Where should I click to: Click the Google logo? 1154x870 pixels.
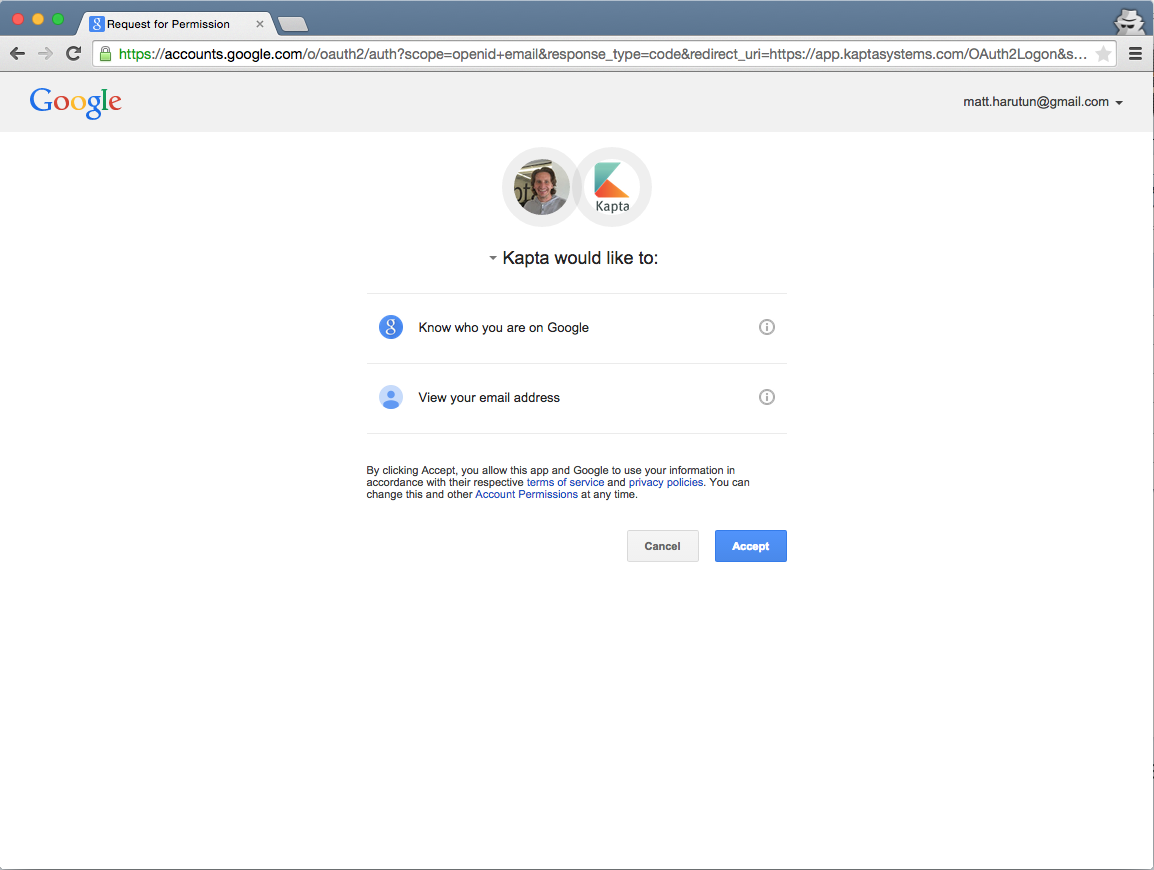(75, 102)
